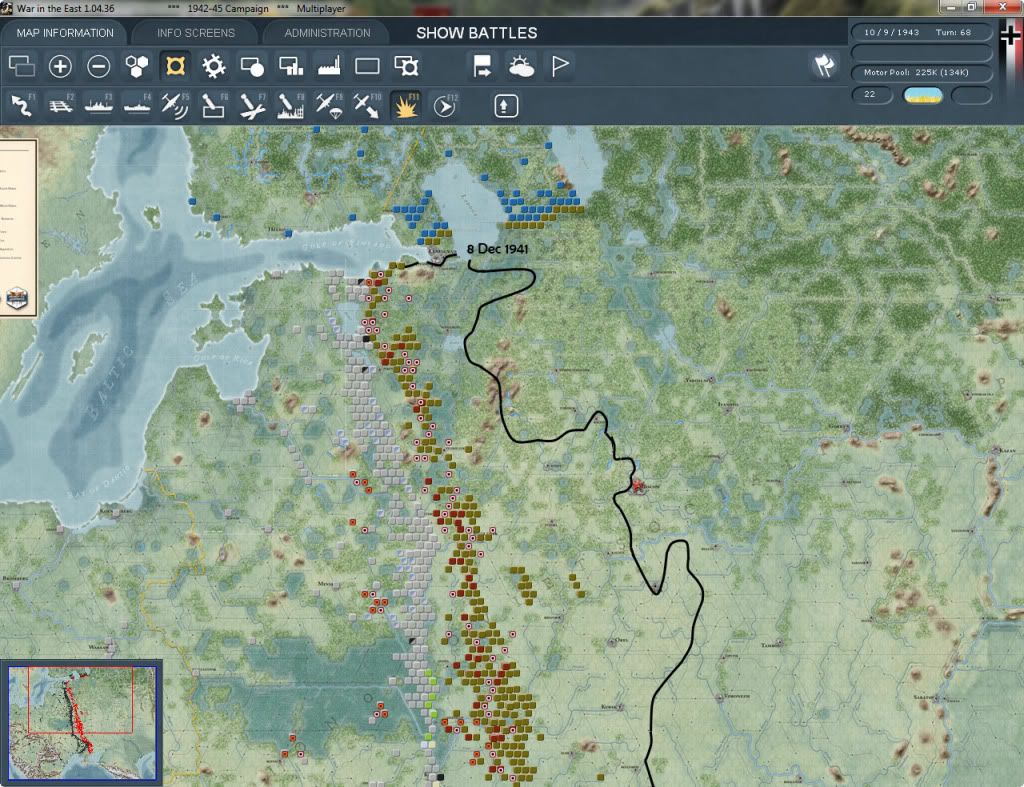1024x787 pixels.
Task: Click the Motor Pool 225K field
Action: click(x=921, y=72)
